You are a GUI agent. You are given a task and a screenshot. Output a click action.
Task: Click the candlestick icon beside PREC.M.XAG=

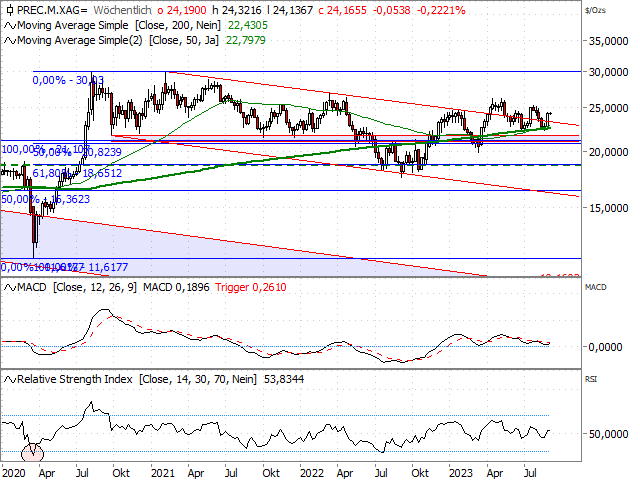(10, 10)
